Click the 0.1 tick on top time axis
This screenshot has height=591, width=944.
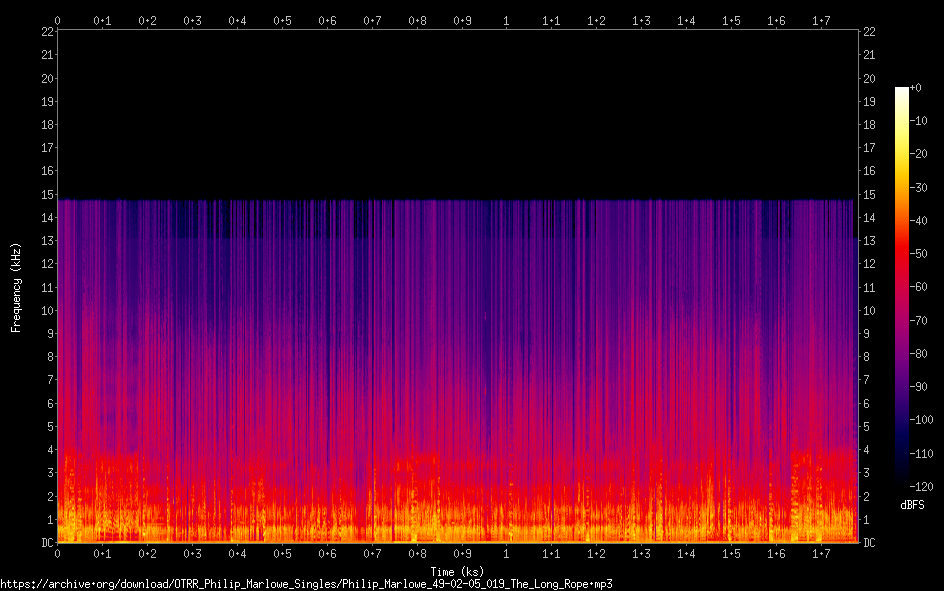point(102,20)
